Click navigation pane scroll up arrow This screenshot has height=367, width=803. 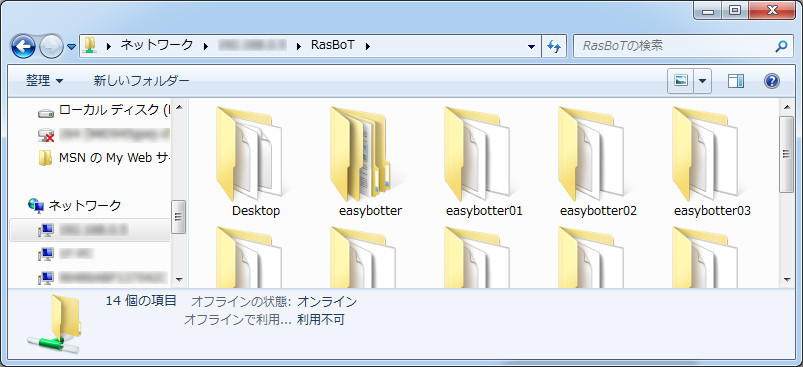(x=179, y=107)
